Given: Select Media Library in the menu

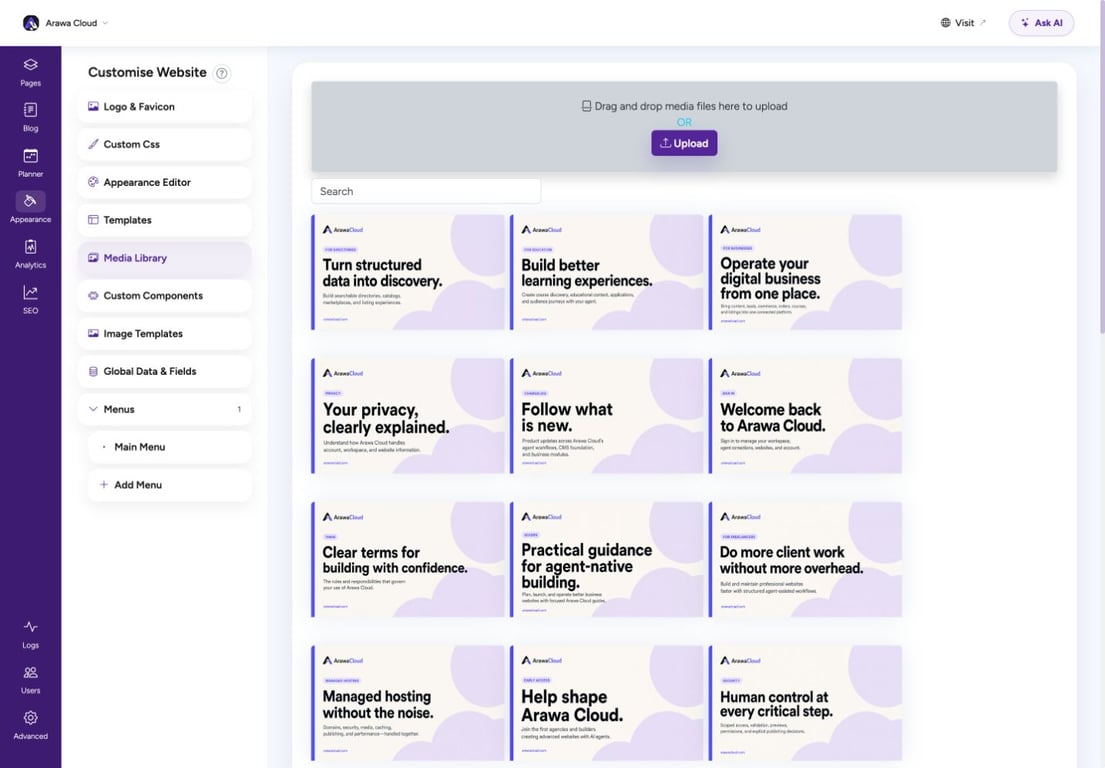Looking at the screenshot, I should (x=164, y=258).
